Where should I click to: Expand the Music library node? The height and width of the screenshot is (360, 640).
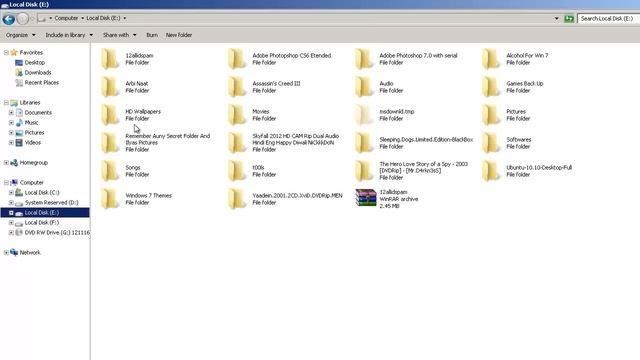(x=11, y=123)
